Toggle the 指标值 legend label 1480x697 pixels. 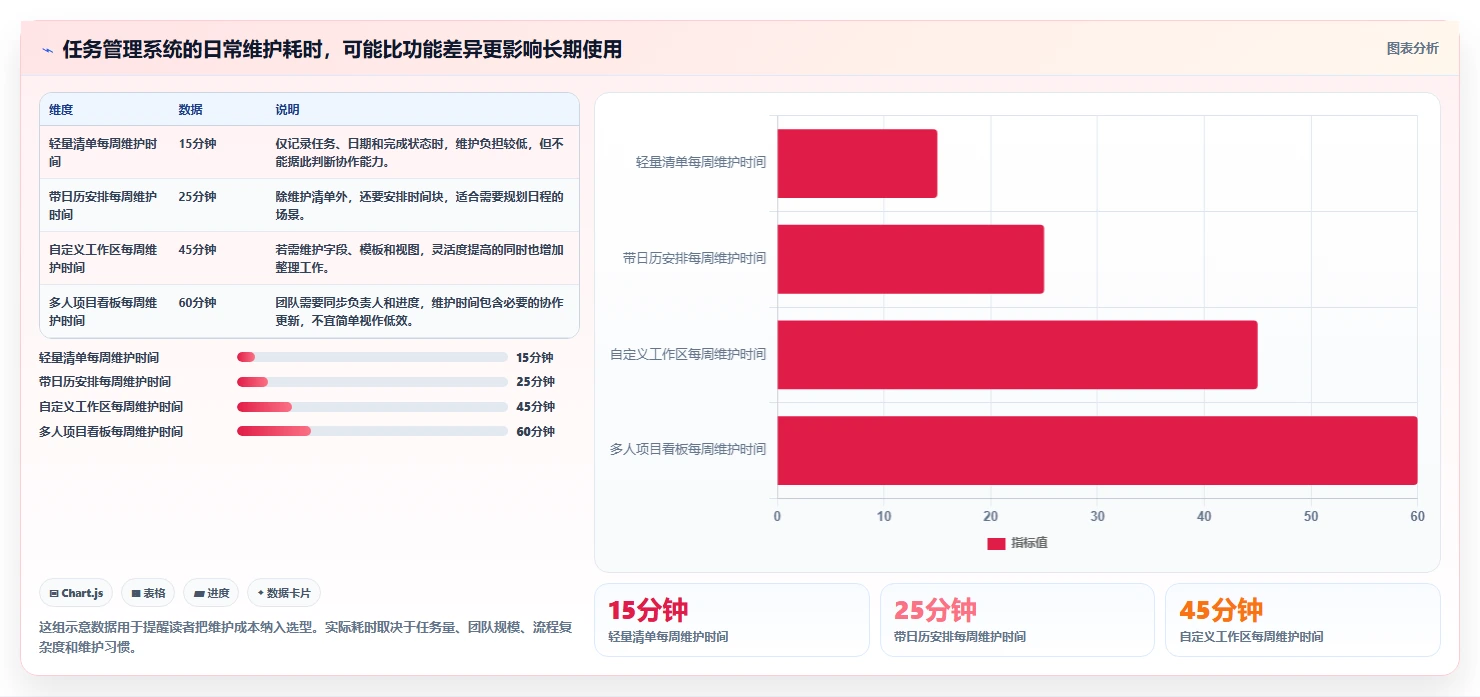click(1029, 543)
